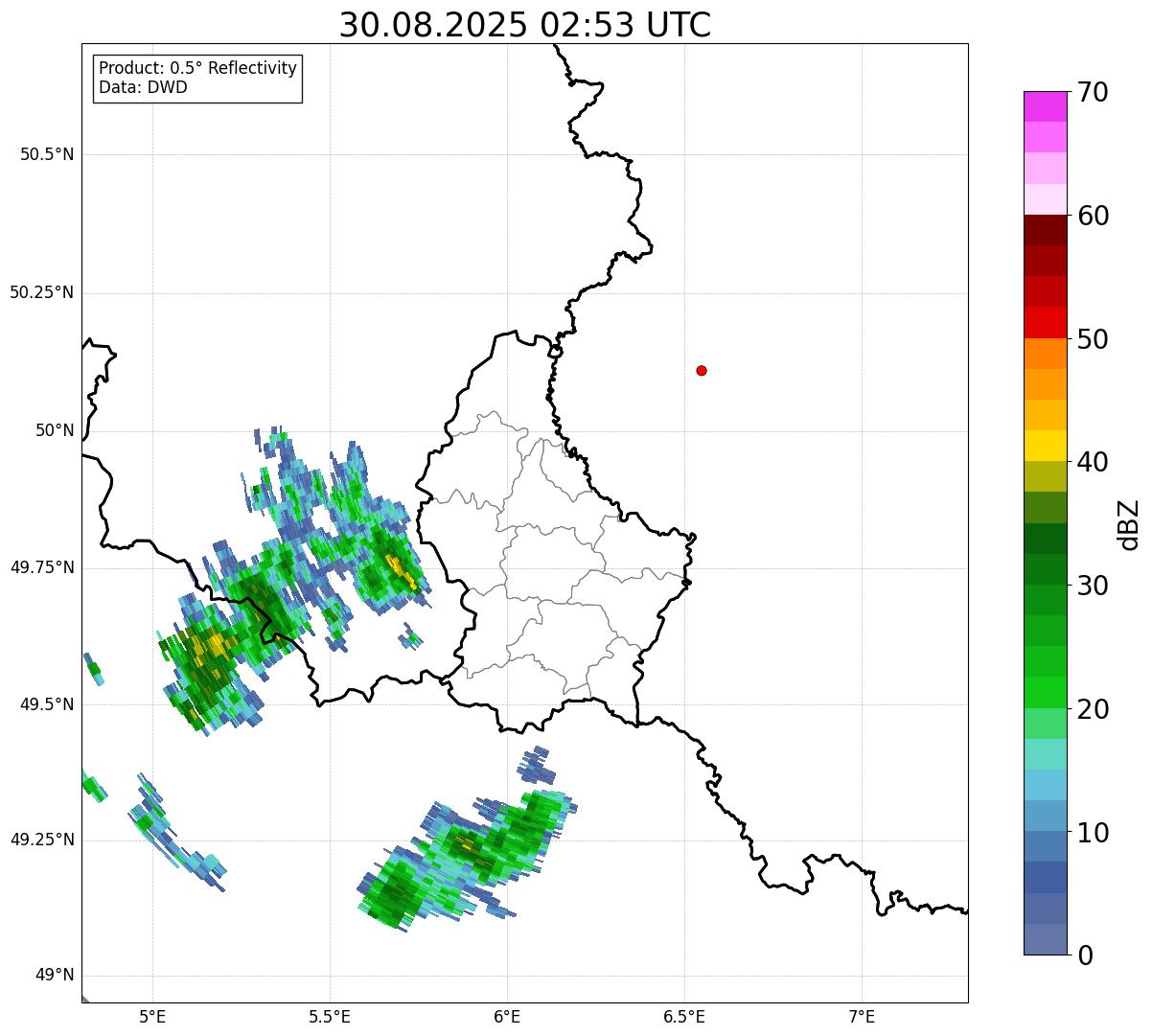Click the colorbar's 10 tick label
The image size is (1152, 1036).
point(1093,833)
